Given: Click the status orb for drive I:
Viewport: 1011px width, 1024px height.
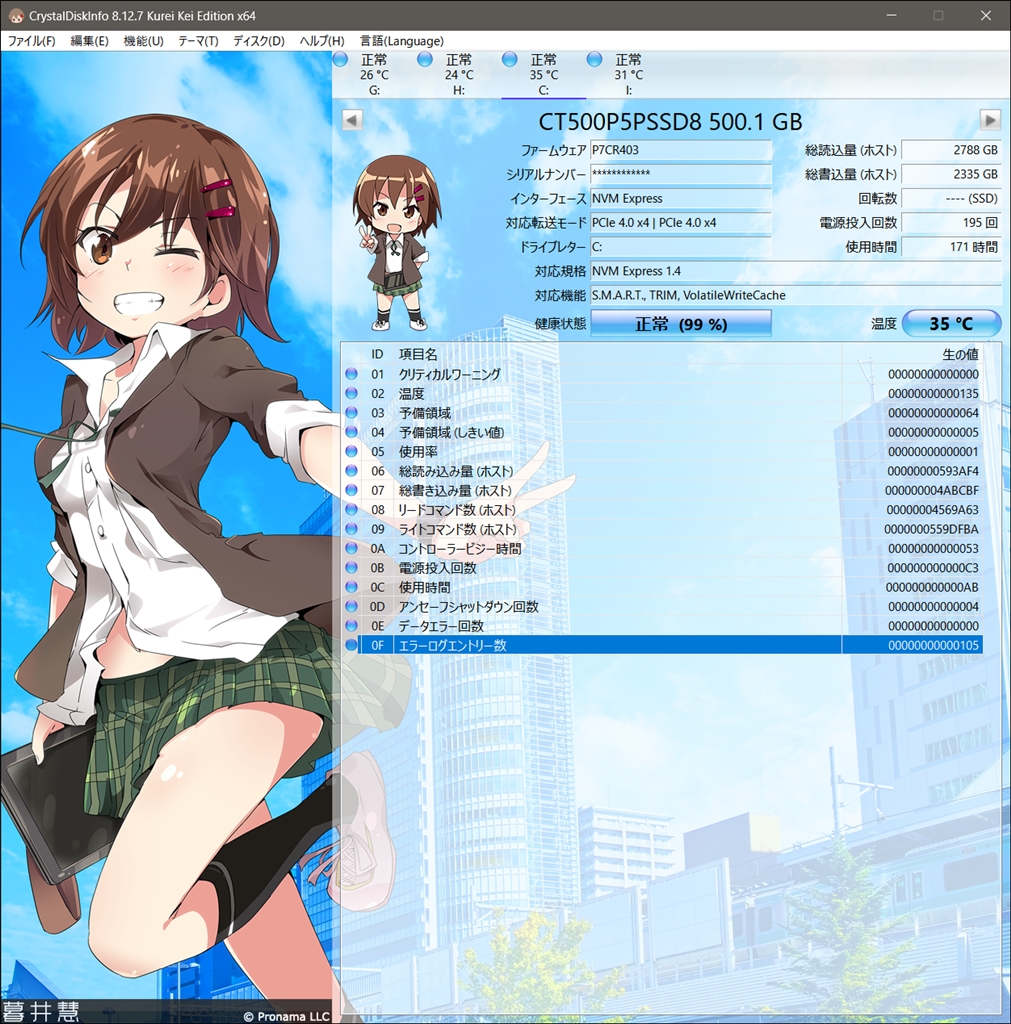Looking at the screenshot, I should click(594, 59).
